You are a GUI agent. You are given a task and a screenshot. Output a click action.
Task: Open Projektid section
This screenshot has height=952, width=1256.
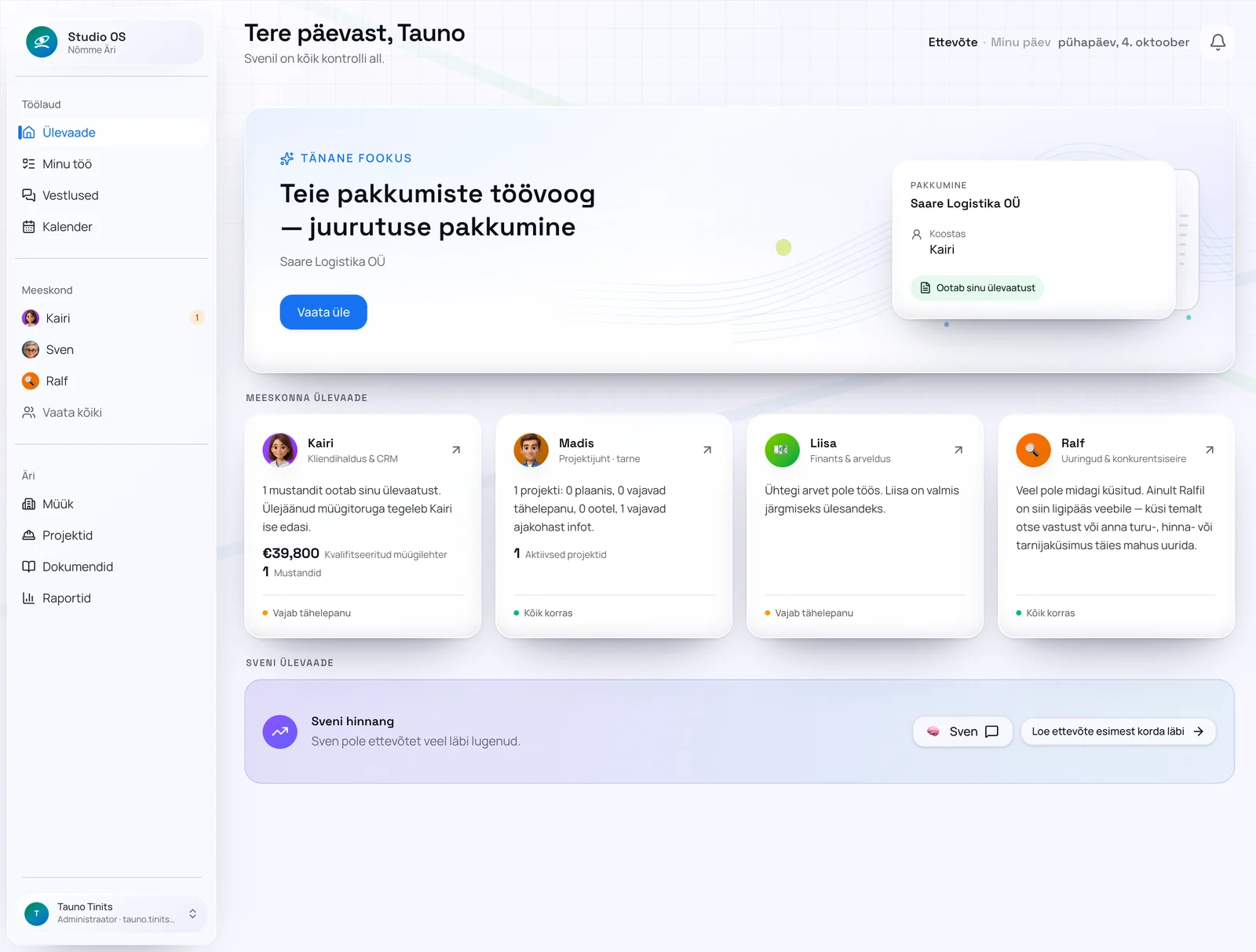112,535
